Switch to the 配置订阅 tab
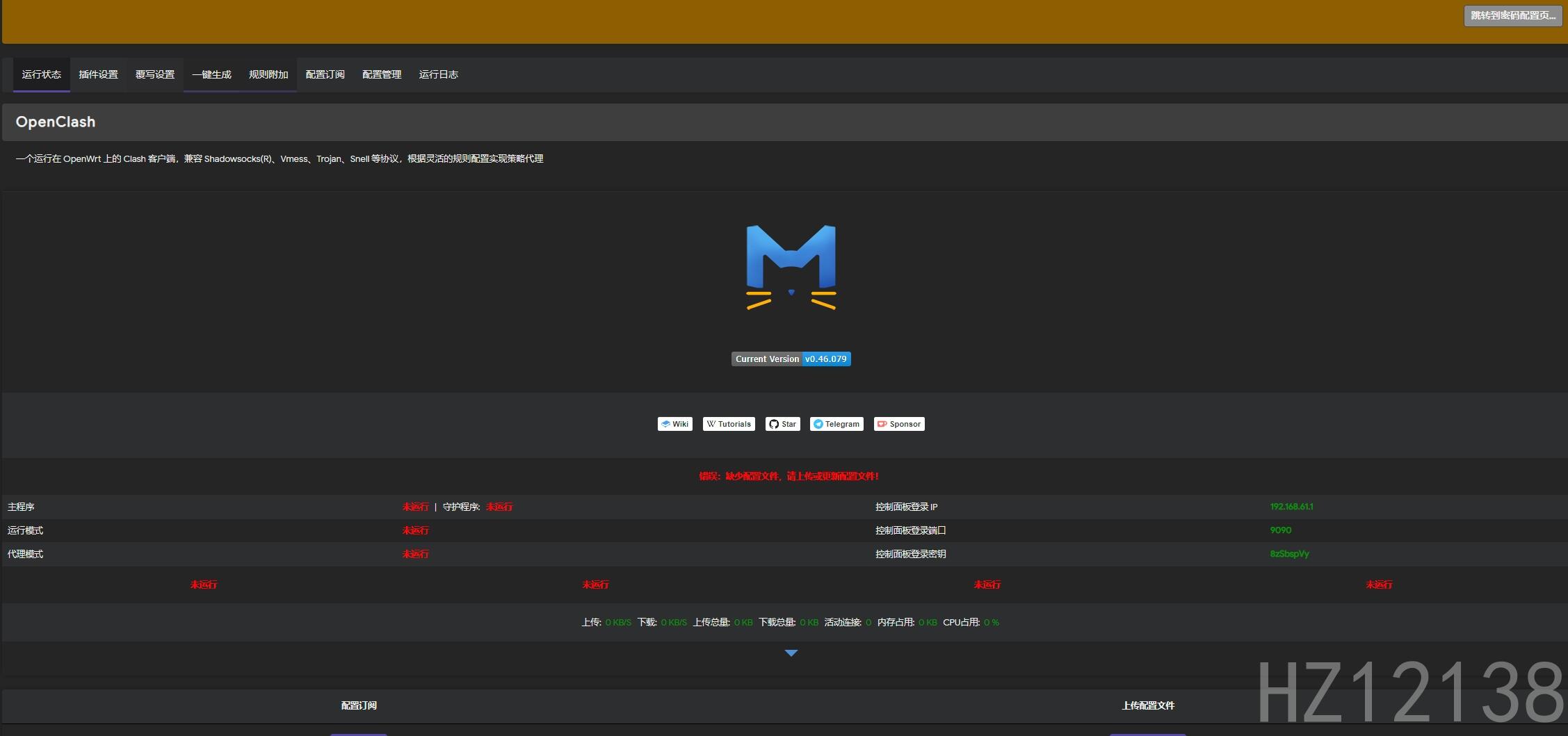Image resolution: width=1568 pixels, height=736 pixels. click(325, 74)
